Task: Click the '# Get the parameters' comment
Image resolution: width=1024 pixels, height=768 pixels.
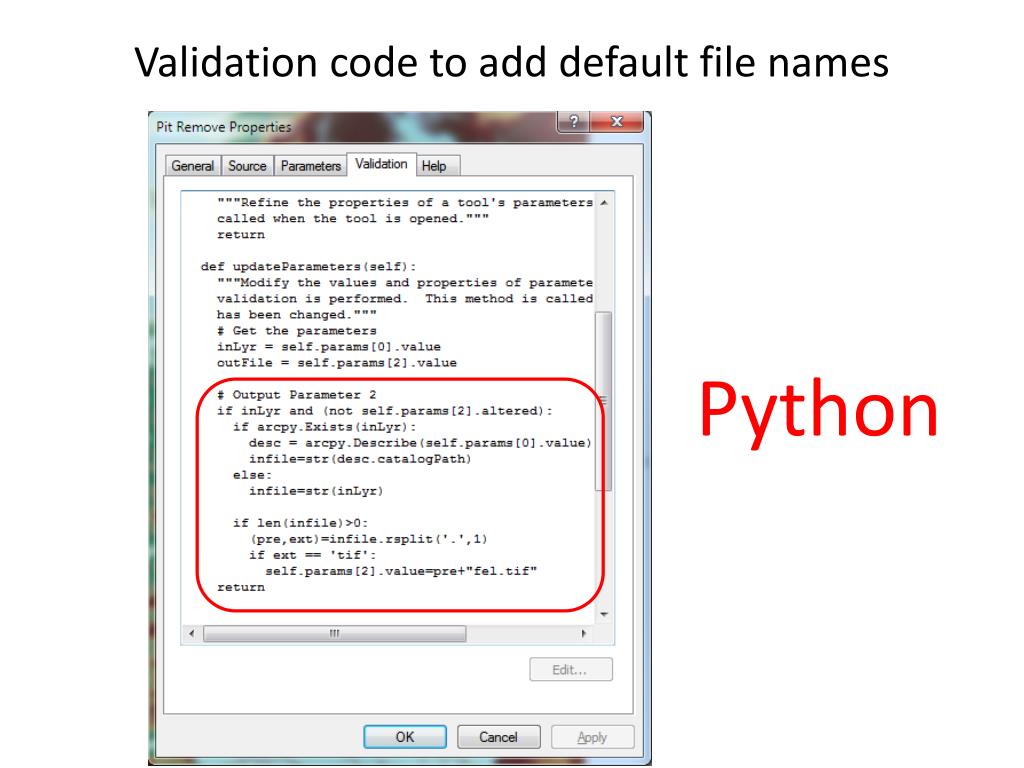Action: point(296,330)
